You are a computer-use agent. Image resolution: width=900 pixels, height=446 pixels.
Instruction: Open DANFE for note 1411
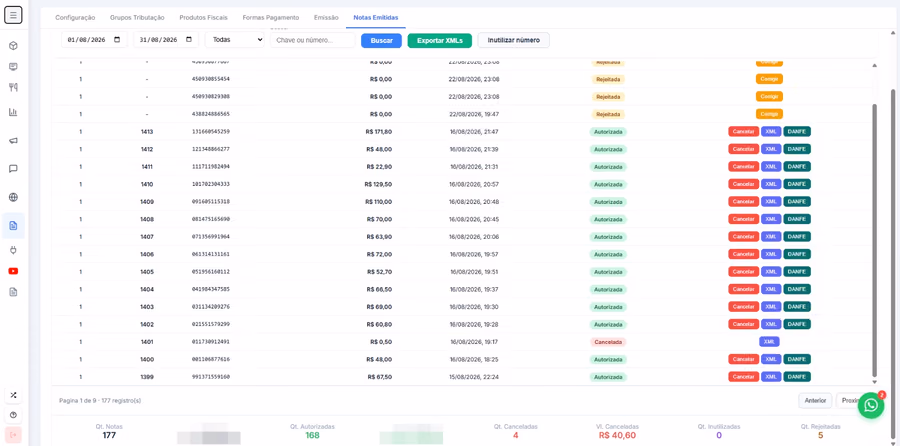tap(797, 166)
